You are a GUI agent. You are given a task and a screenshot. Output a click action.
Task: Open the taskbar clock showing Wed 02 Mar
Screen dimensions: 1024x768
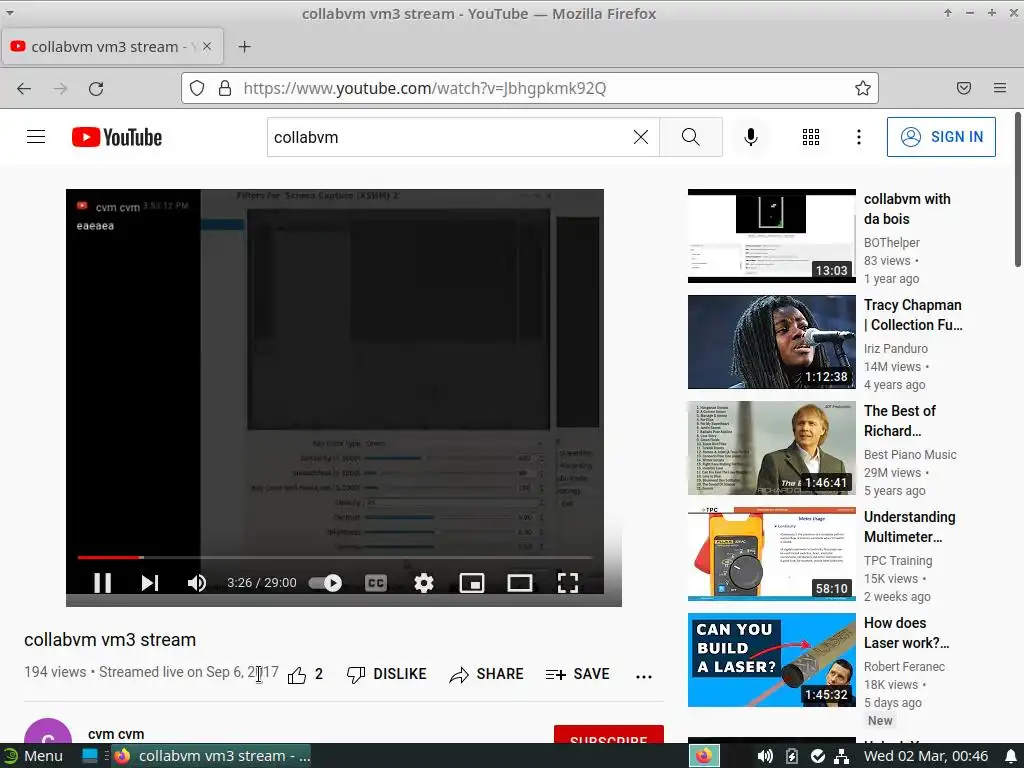[925, 756]
